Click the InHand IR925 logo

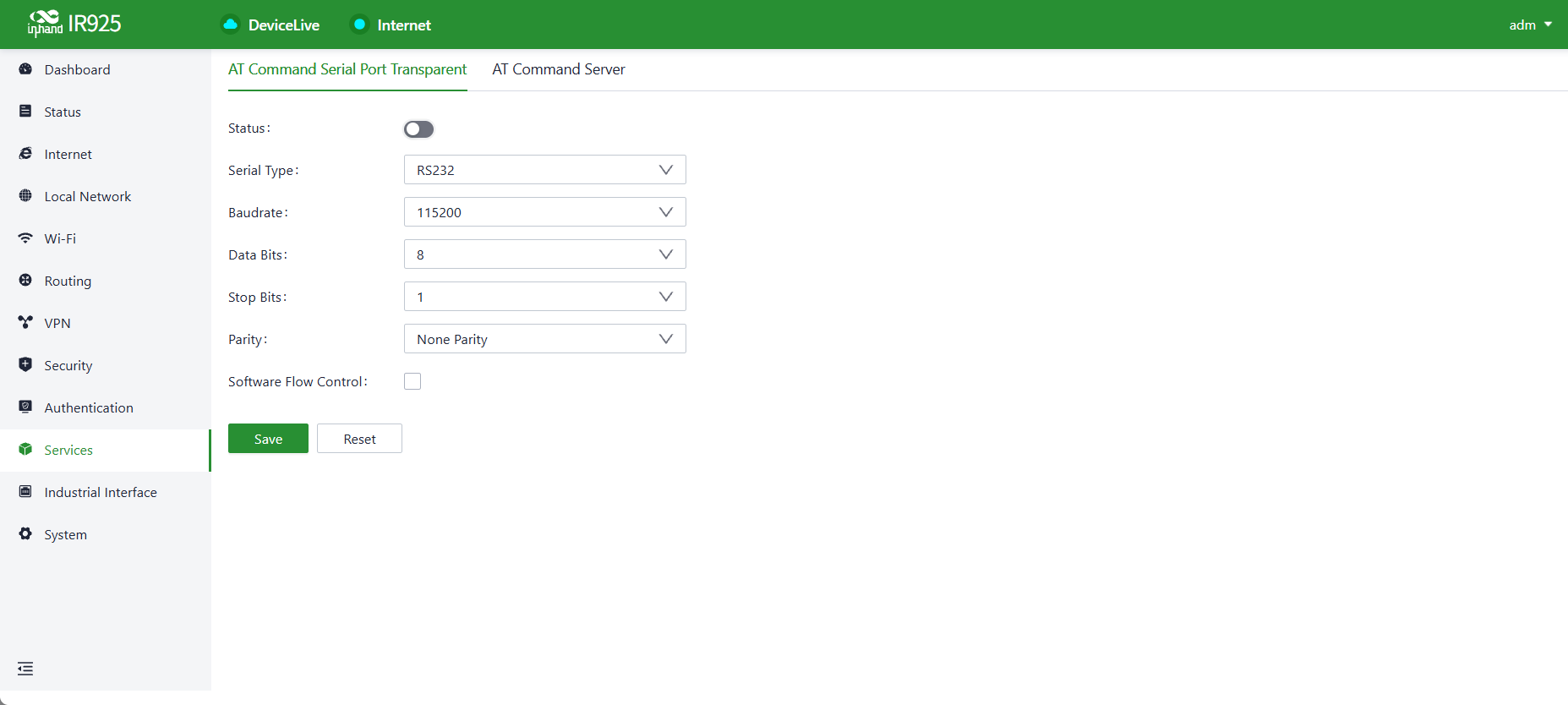tap(74, 24)
